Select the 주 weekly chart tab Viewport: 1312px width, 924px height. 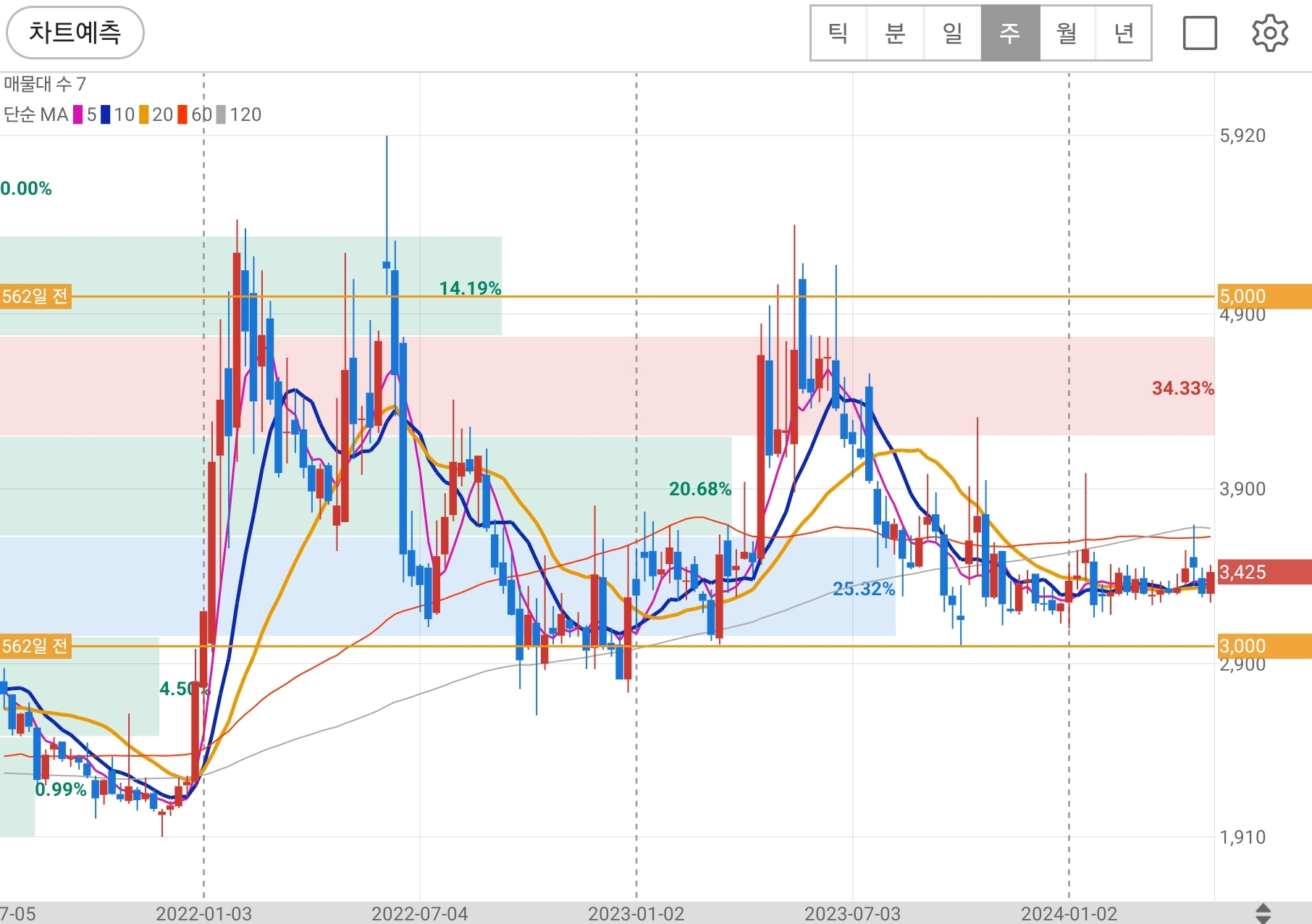tap(1010, 33)
